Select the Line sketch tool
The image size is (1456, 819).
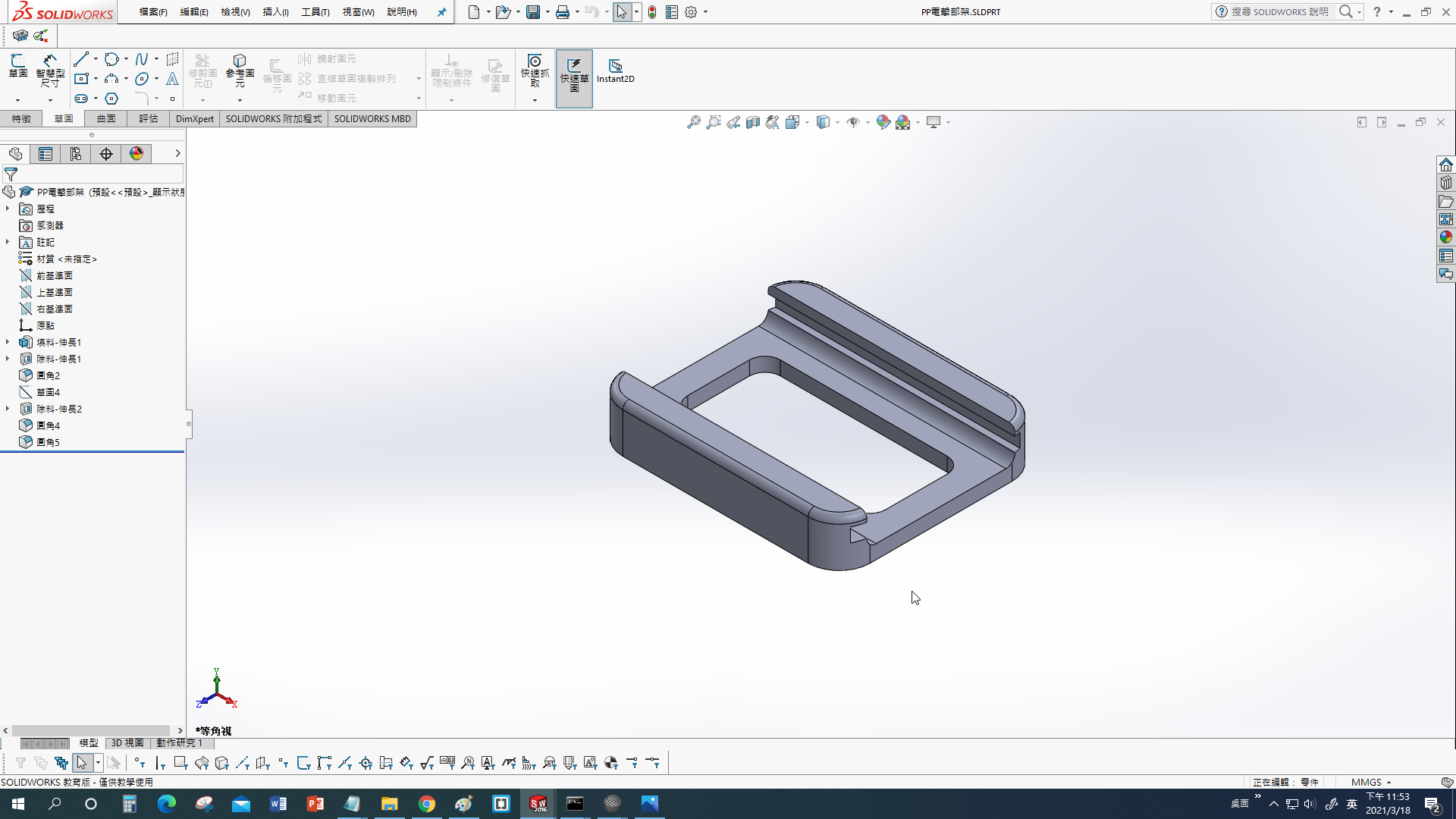(81, 59)
